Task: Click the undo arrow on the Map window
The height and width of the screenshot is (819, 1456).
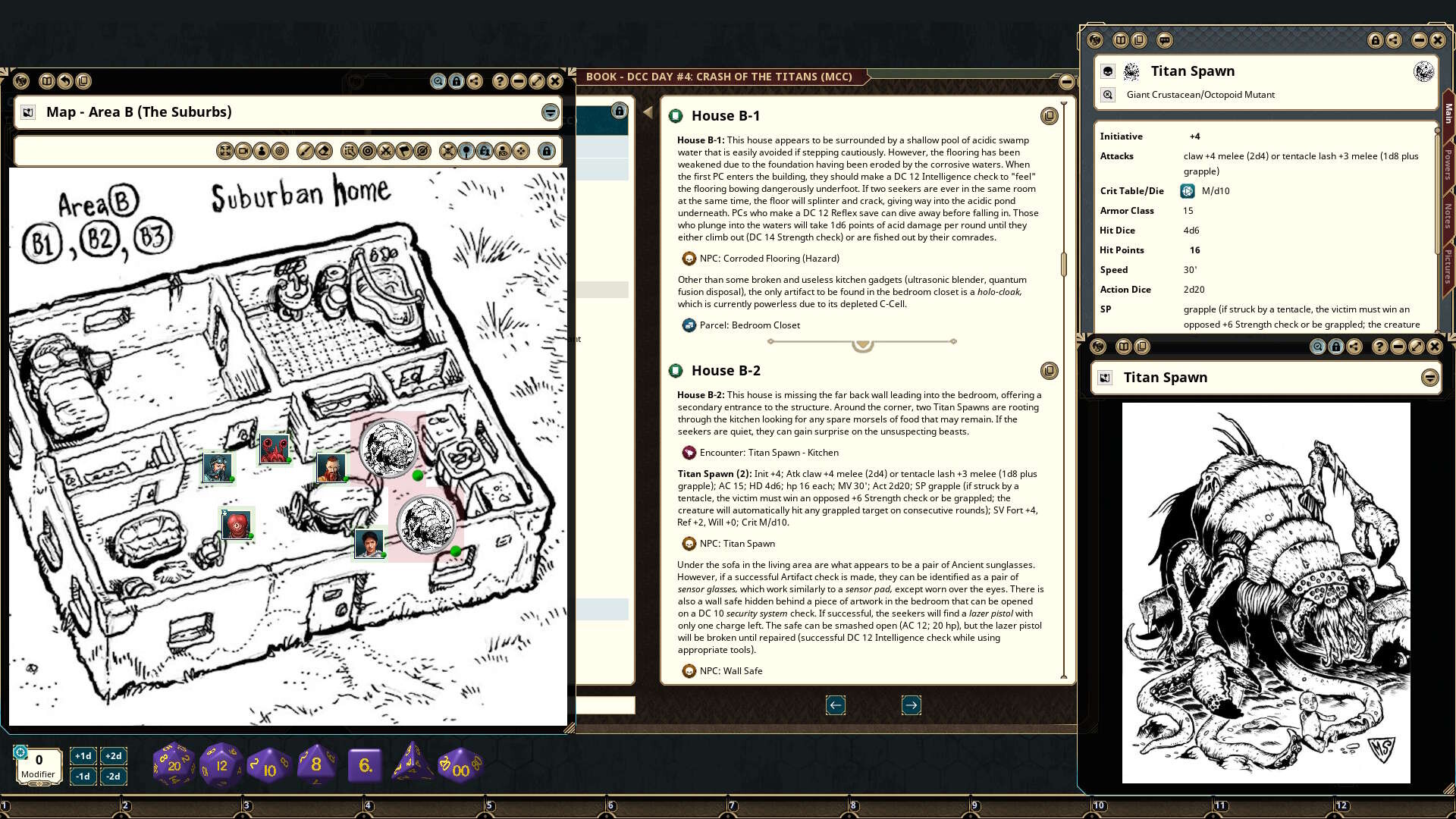Action: click(x=65, y=81)
